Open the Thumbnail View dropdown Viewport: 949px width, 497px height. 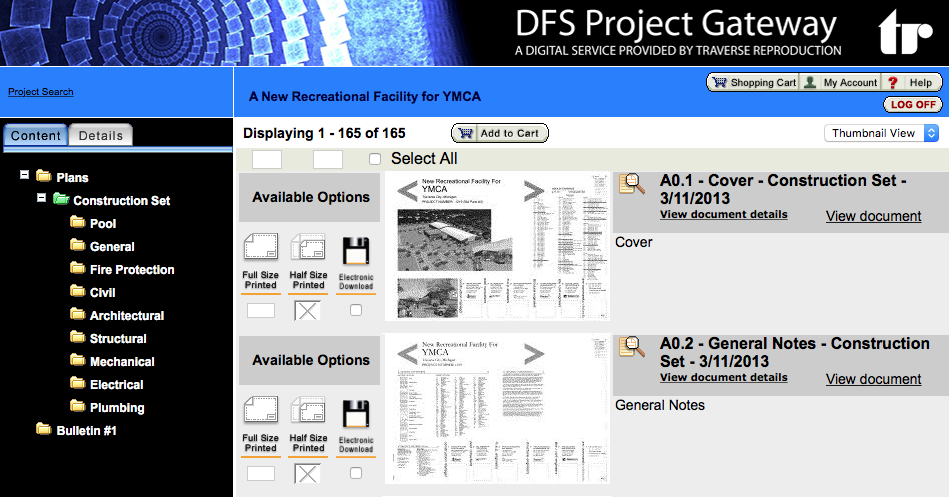pyautogui.click(x=881, y=133)
